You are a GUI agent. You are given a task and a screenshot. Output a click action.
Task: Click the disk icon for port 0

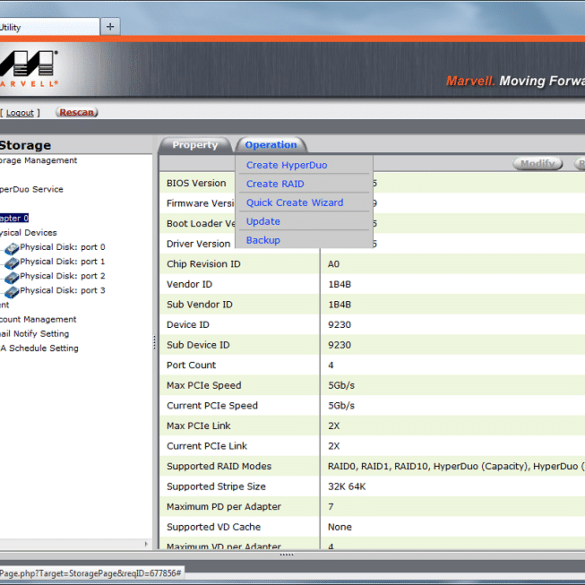pos(12,248)
